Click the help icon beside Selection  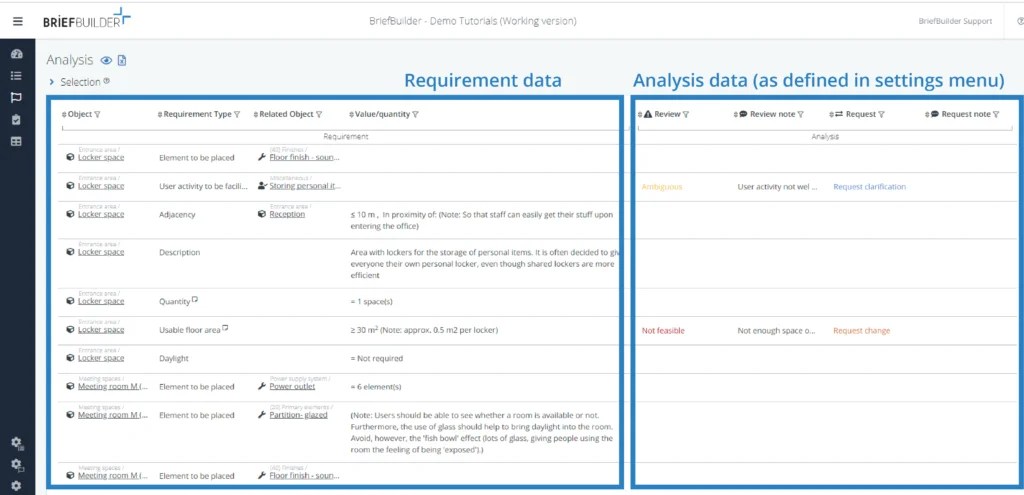(x=106, y=81)
